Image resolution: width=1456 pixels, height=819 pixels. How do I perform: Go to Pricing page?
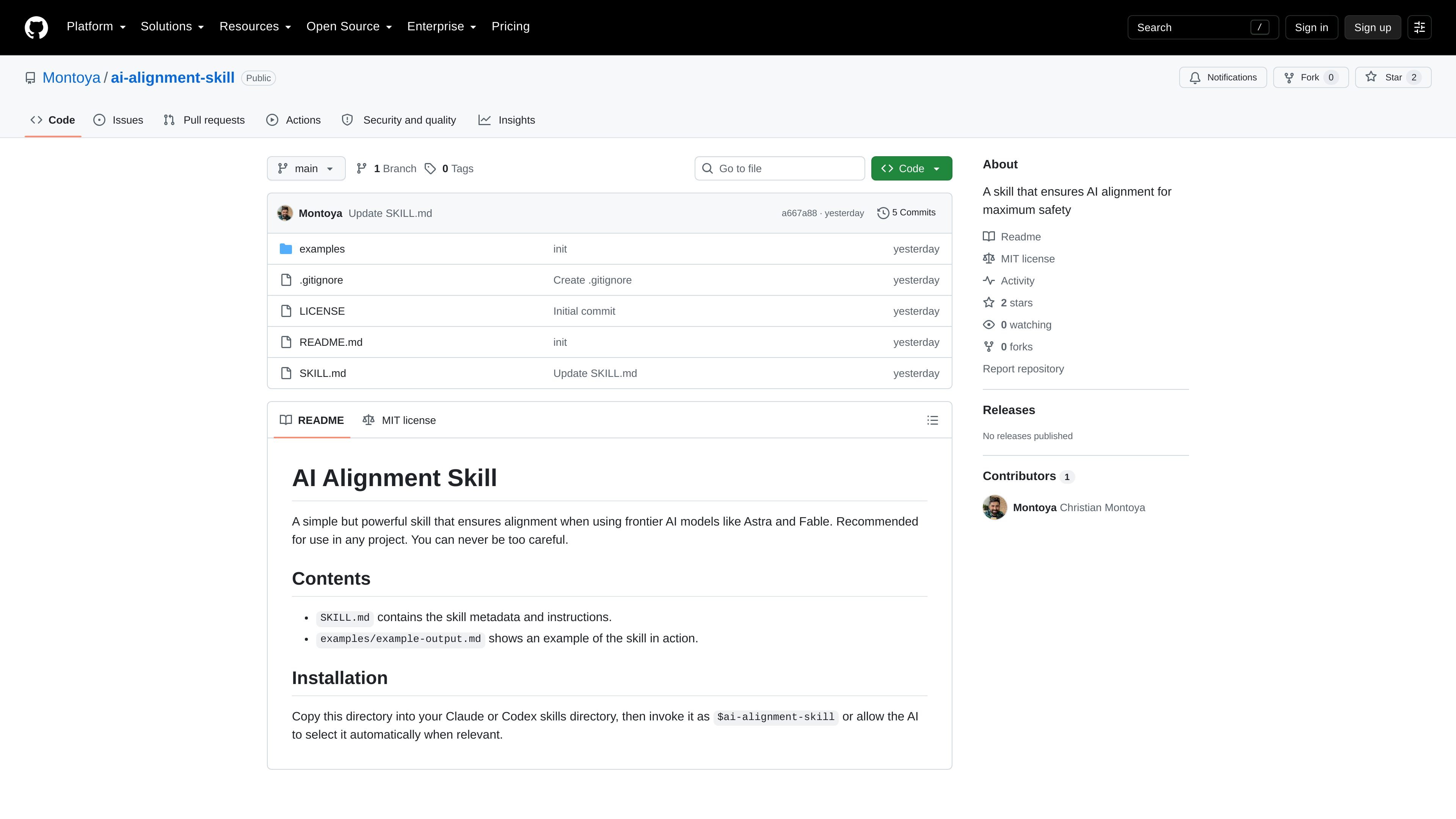pos(510,27)
